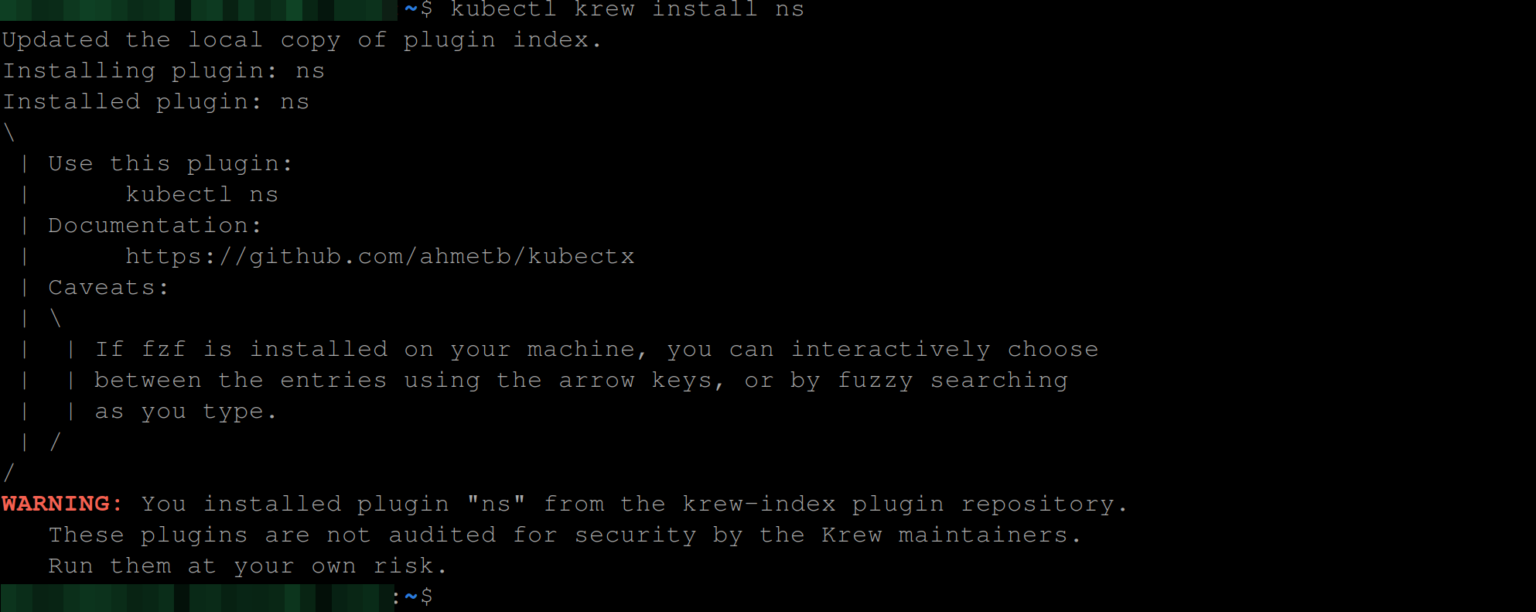Click the "Documentation:" heading
1536x612 pixels.
155,225
